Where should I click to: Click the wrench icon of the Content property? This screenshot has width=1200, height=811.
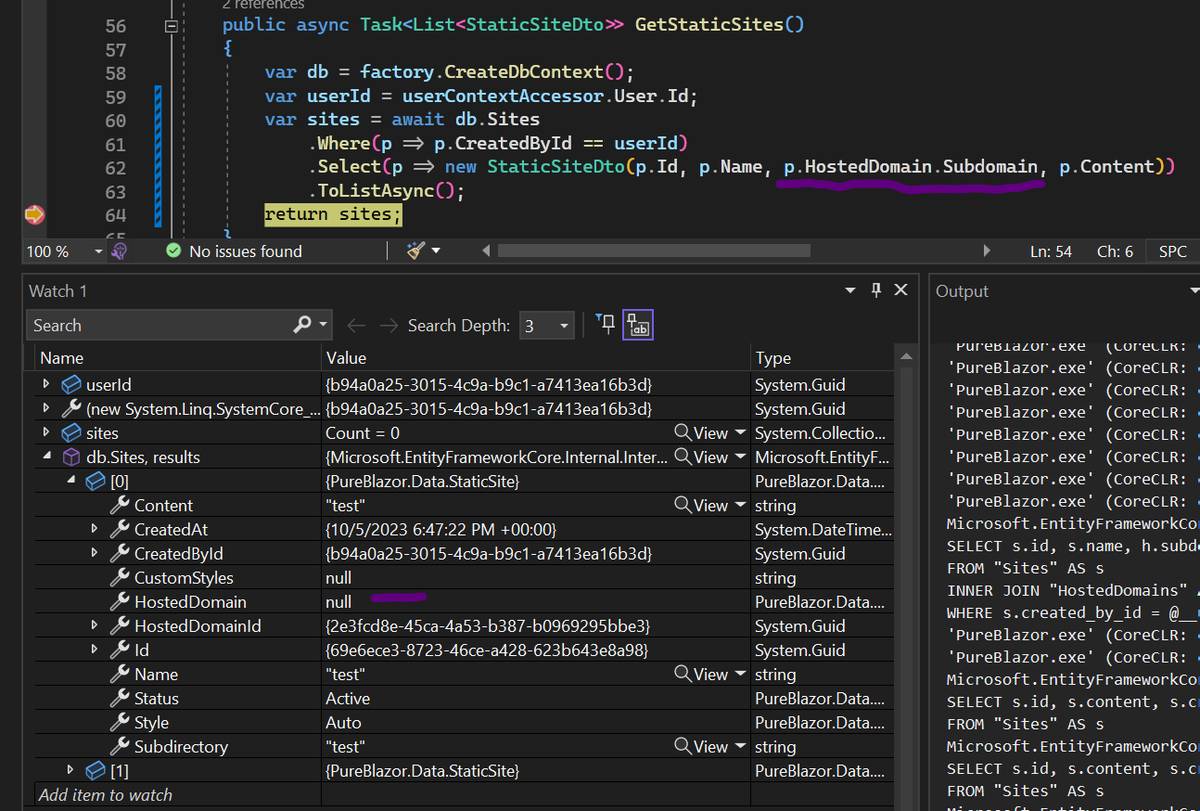click(x=119, y=505)
